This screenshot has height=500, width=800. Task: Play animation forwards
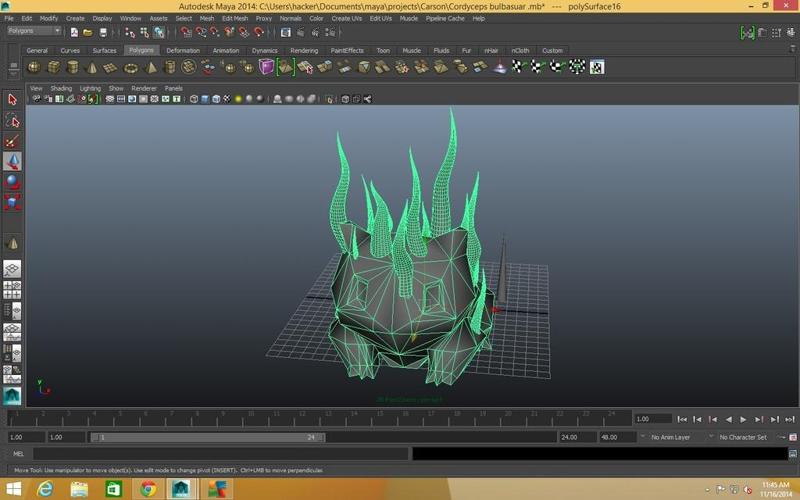pos(743,419)
